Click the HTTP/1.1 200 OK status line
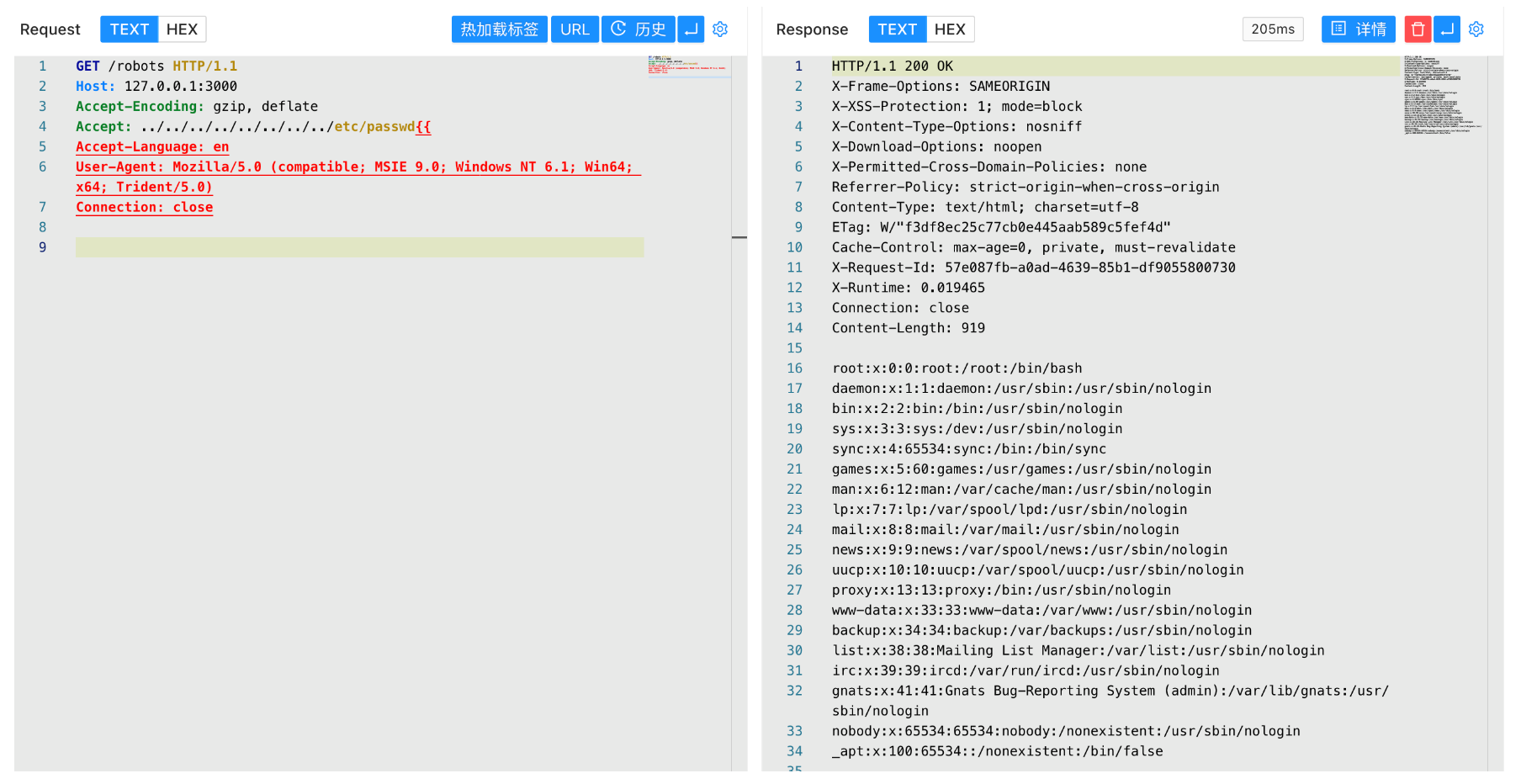 [892, 66]
